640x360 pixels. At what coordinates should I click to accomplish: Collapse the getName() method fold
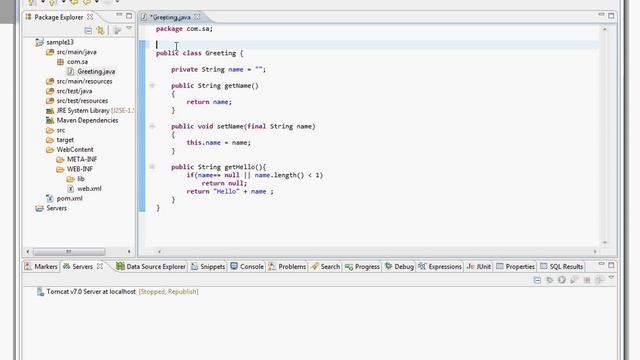click(x=152, y=86)
